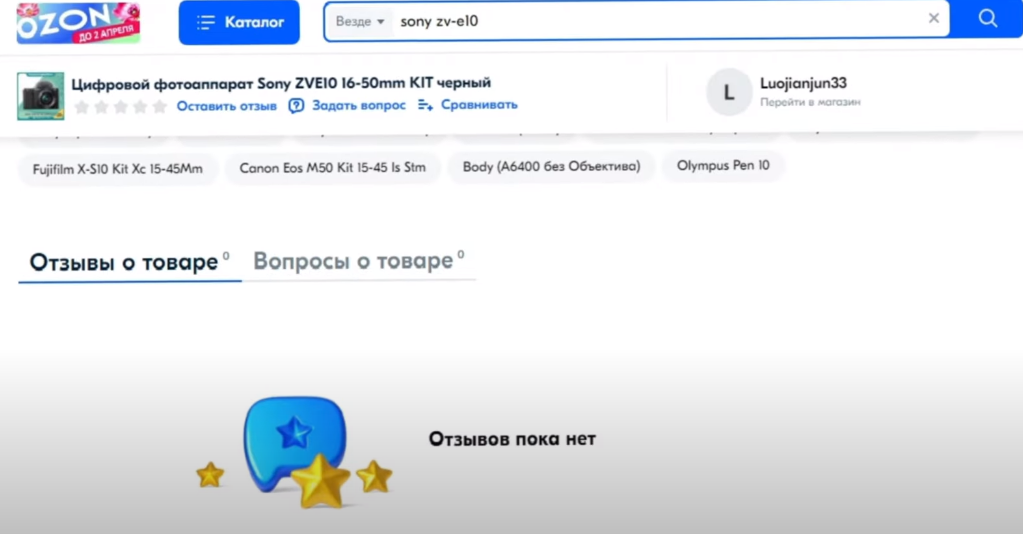The height and width of the screenshot is (534, 1023).
Task: Click the Luojianjun33 seller avatar
Action: 729,92
